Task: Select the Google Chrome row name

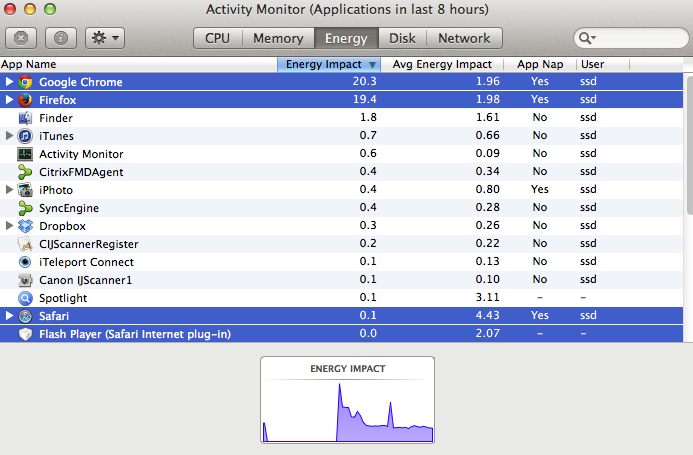Action: tap(80, 82)
